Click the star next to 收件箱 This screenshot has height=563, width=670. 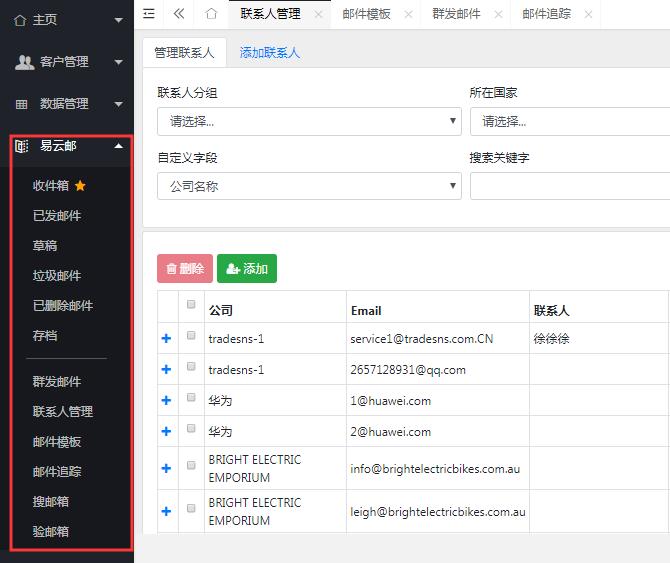pos(80,185)
